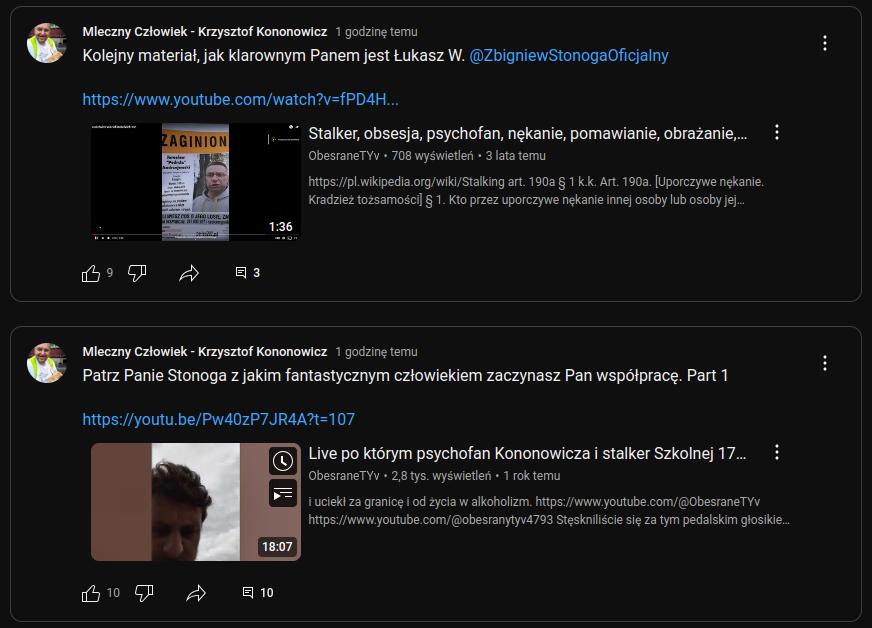Open more options for the Stalker video
The image size is (872, 628).
(x=776, y=133)
